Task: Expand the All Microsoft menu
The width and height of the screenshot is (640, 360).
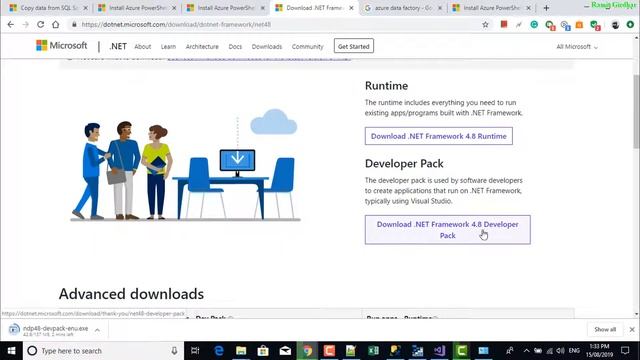Action: 577,47
